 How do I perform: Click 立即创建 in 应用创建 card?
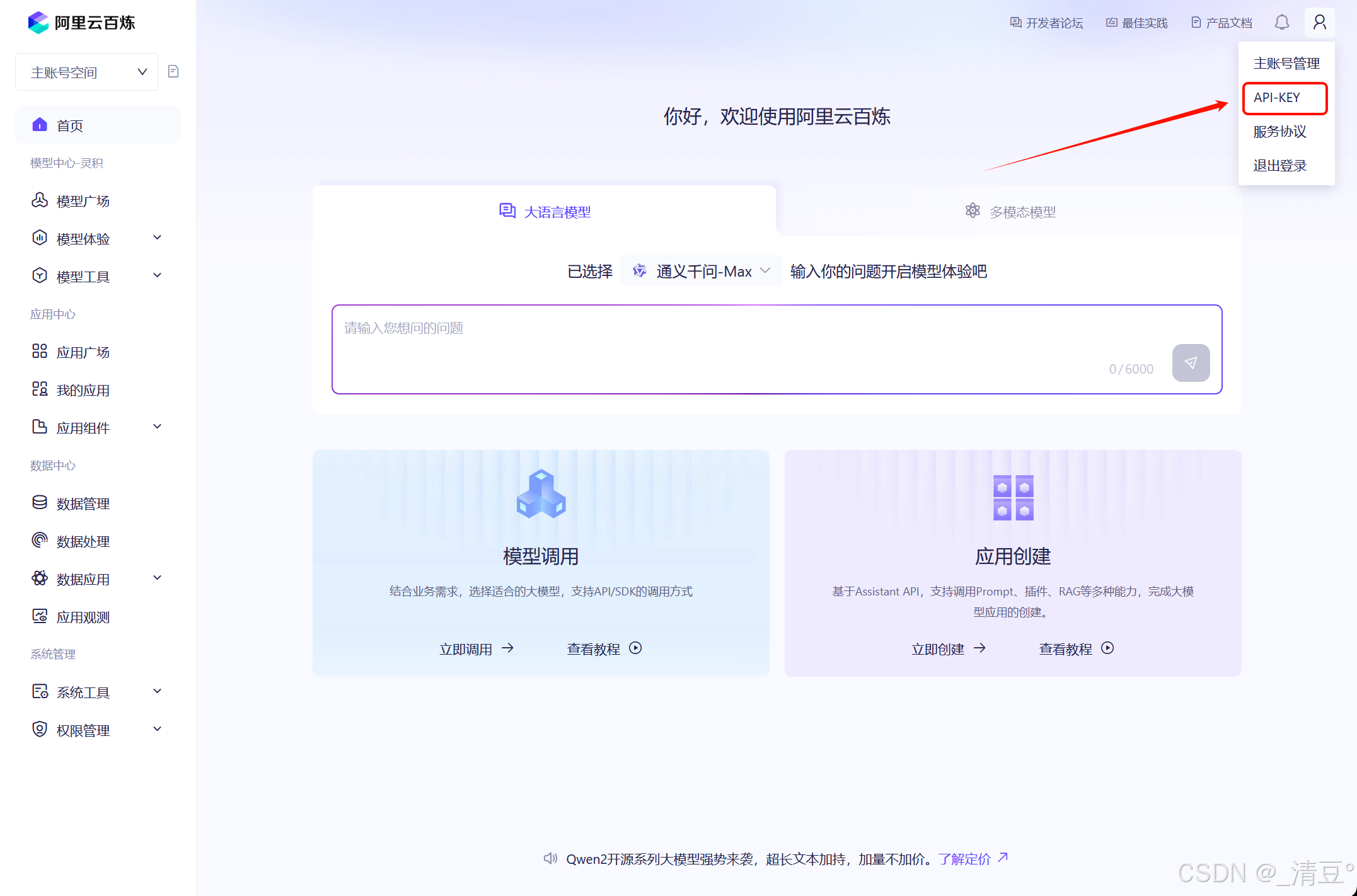coord(949,649)
